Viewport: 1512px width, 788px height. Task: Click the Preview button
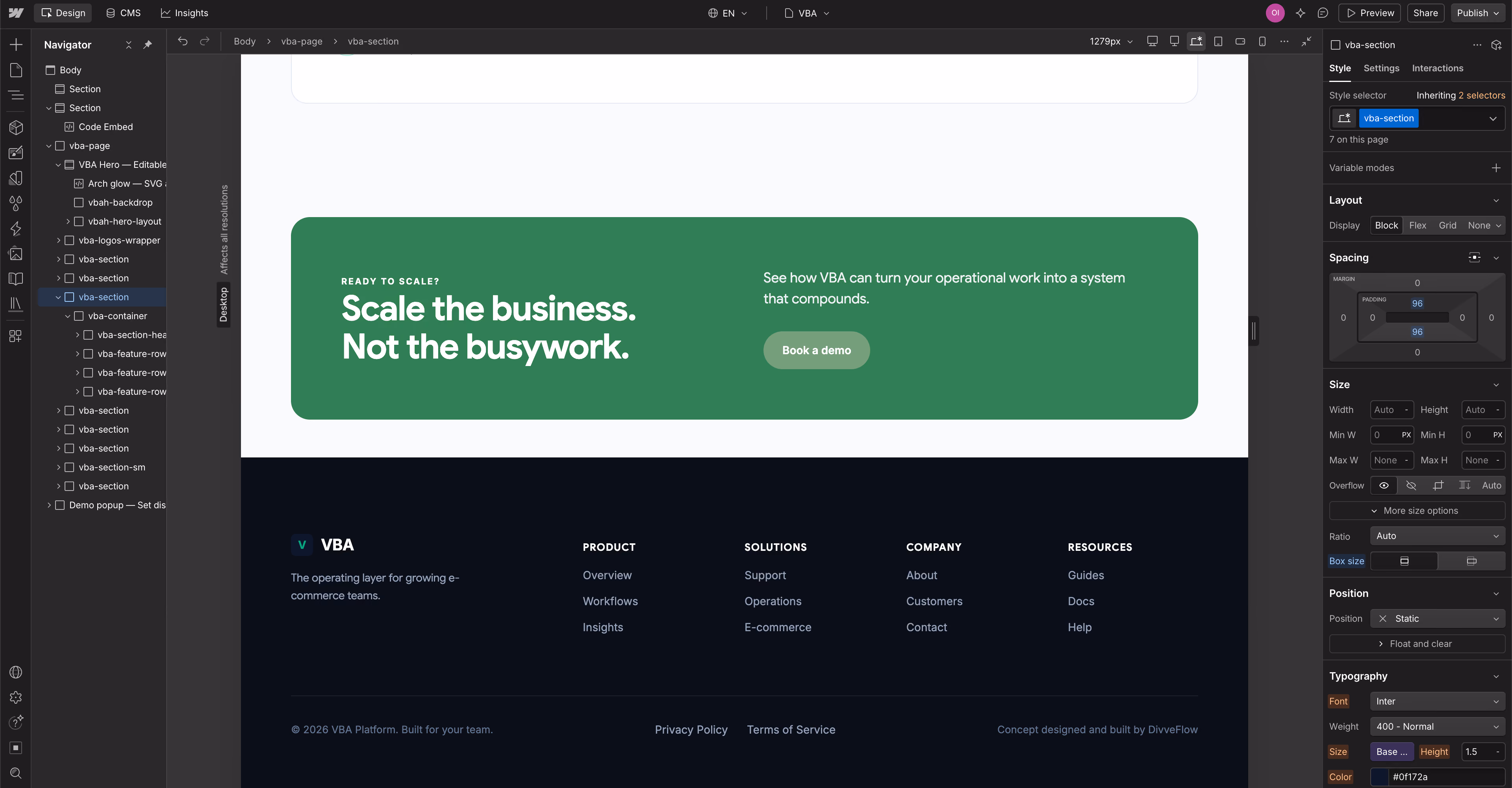pos(1369,13)
